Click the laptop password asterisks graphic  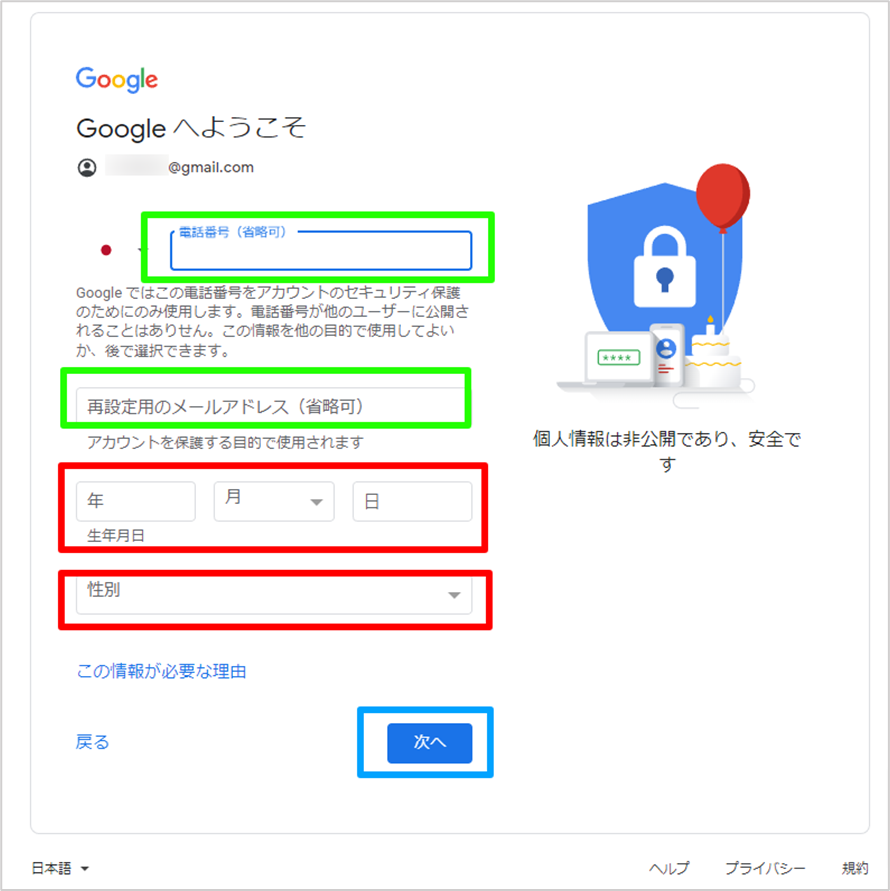(618, 357)
